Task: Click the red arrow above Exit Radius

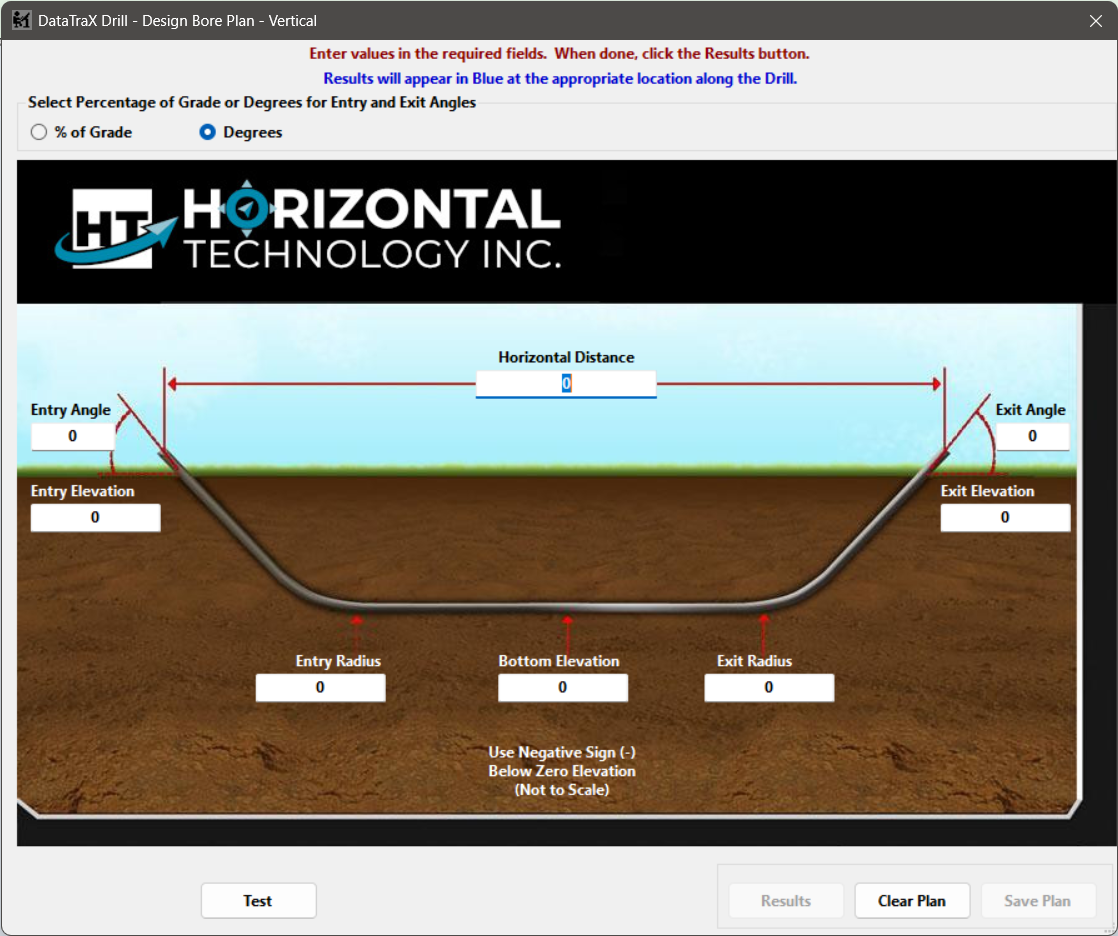Action: [x=765, y=632]
